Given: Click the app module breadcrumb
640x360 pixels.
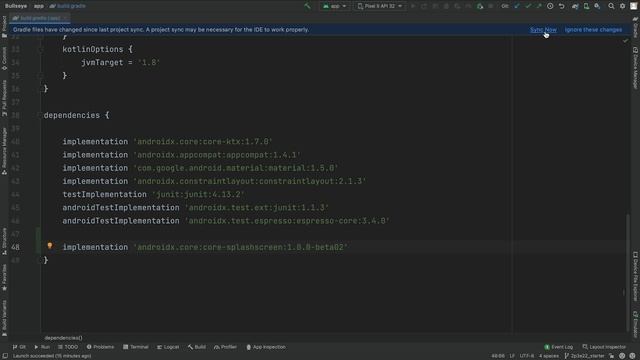Looking at the screenshot, I should (39, 6).
